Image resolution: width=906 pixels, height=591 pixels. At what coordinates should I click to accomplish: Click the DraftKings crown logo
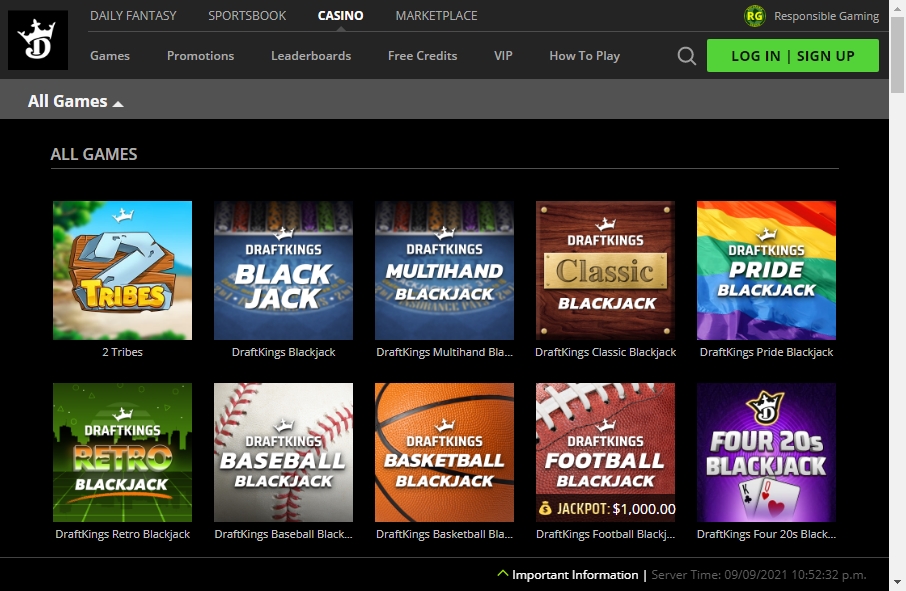click(x=38, y=40)
